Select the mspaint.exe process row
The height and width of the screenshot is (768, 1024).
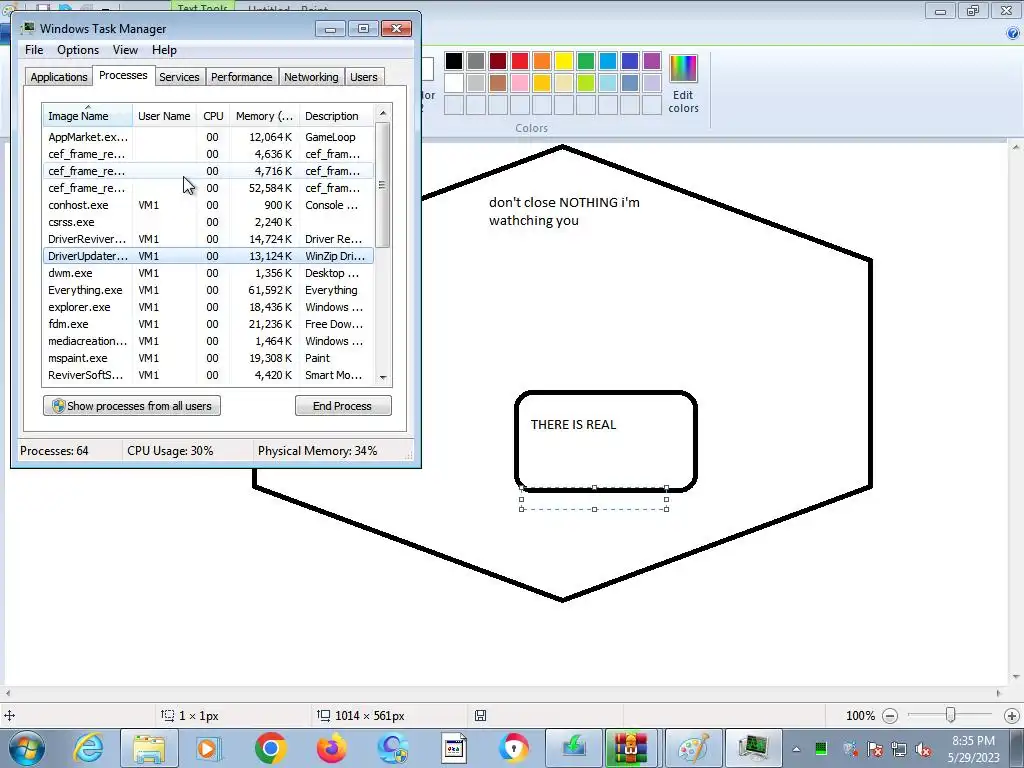coord(208,358)
